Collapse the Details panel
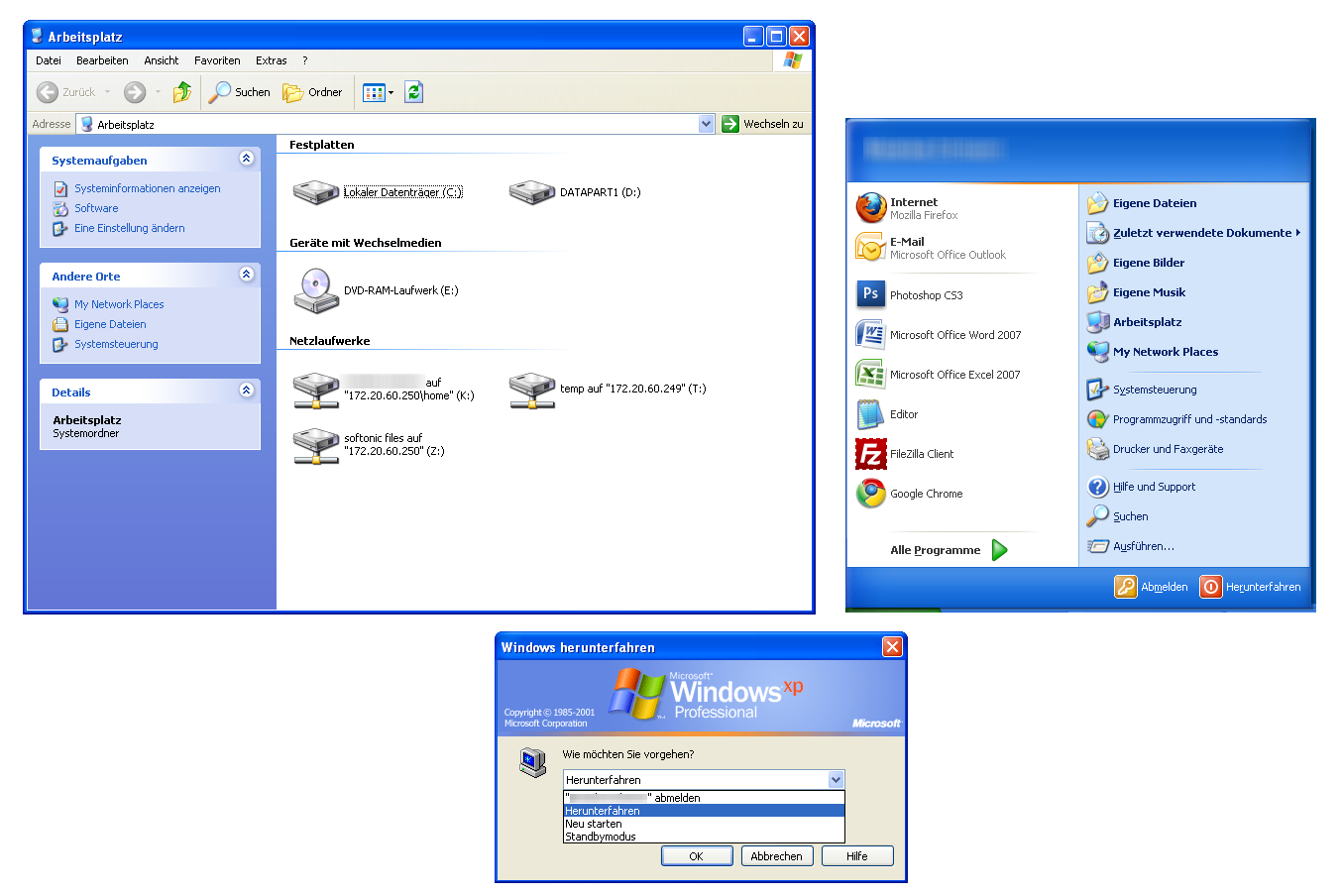The image size is (1341, 896). (x=247, y=391)
